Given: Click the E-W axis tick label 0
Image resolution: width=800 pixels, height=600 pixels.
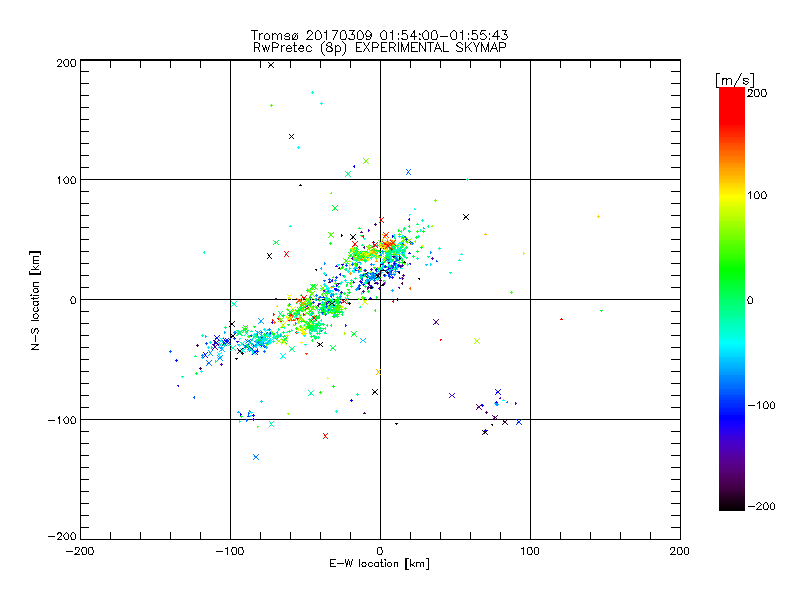Looking at the screenshot, I should pos(380,552).
